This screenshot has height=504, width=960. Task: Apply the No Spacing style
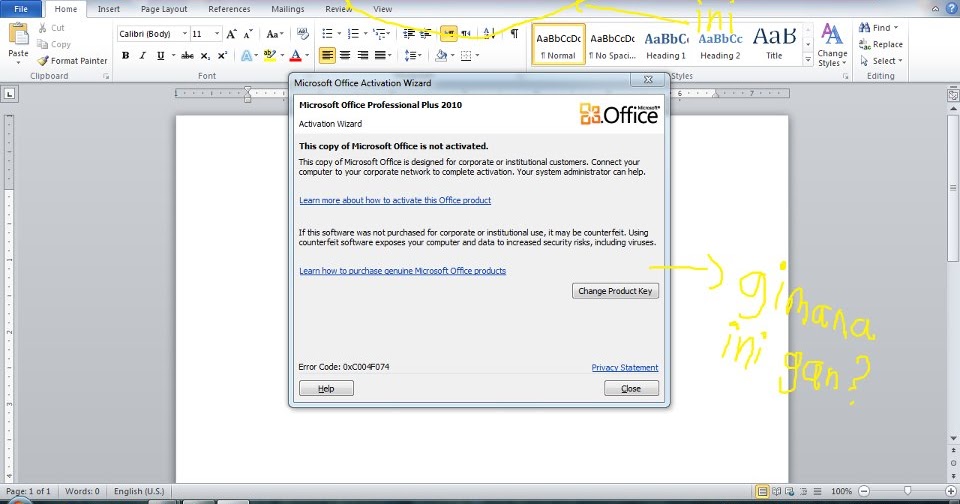[612, 44]
